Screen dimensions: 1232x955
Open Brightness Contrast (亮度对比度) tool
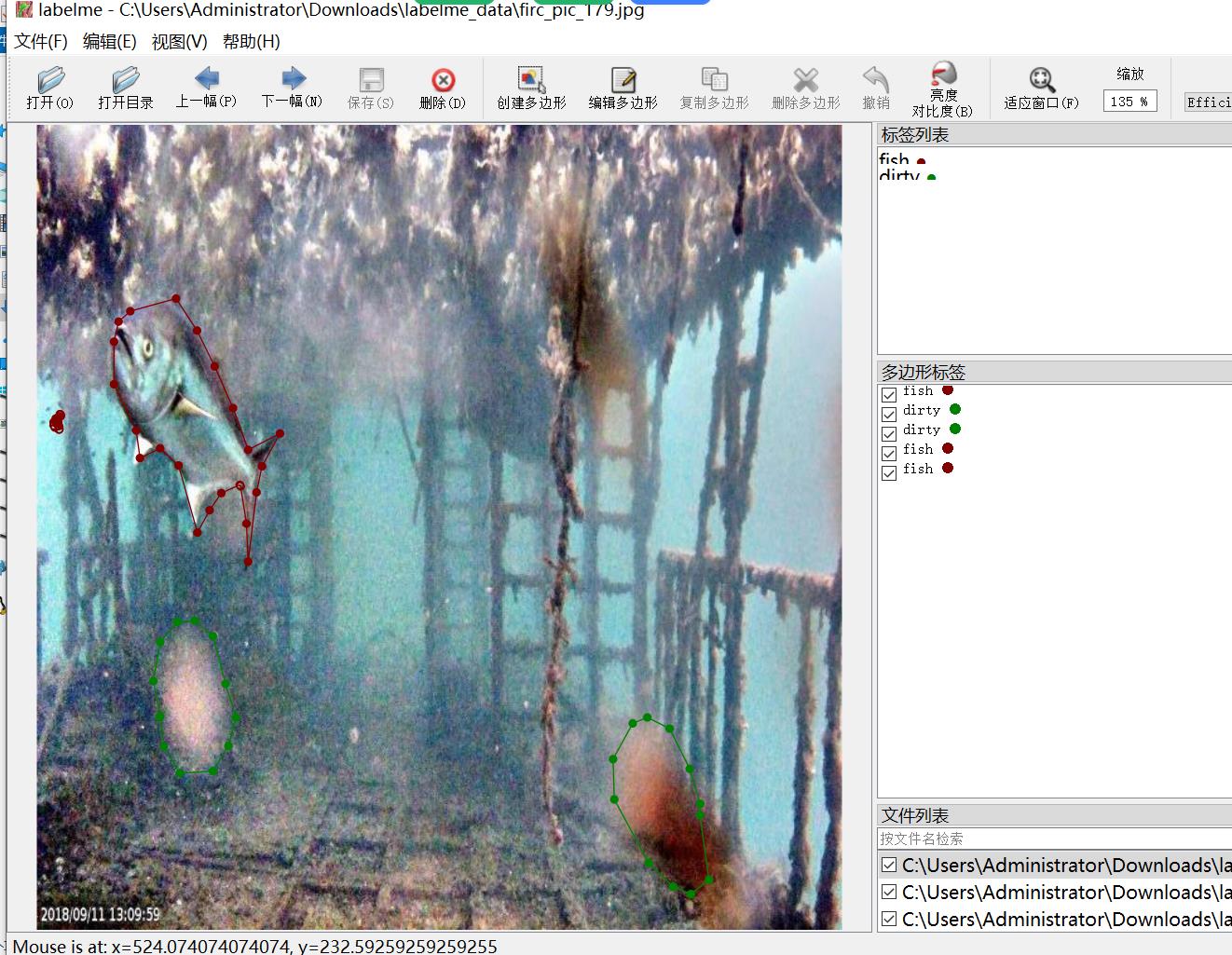[943, 76]
